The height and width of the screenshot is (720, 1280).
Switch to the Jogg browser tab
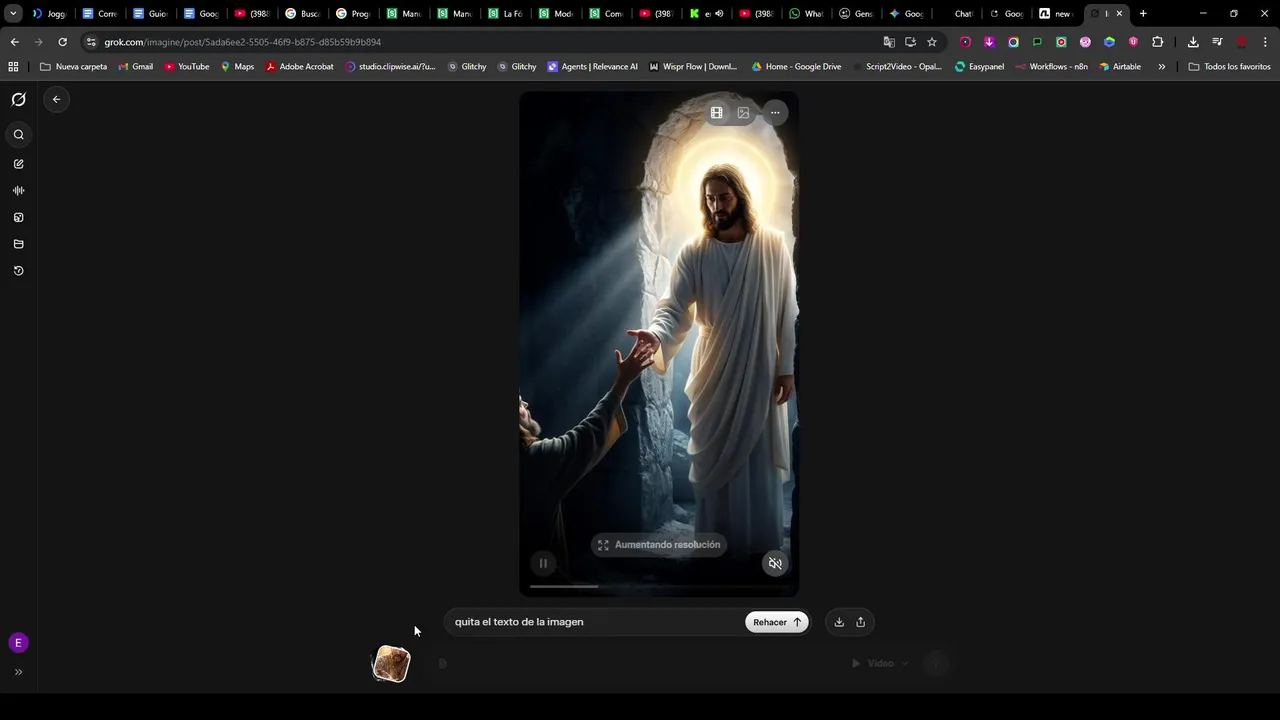pos(49,14)
